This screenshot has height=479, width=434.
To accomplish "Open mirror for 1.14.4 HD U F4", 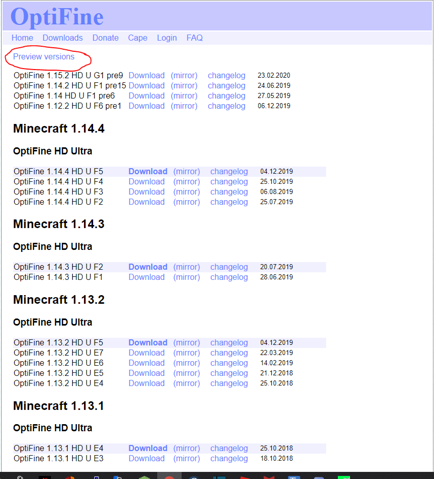I will [187, 182].
